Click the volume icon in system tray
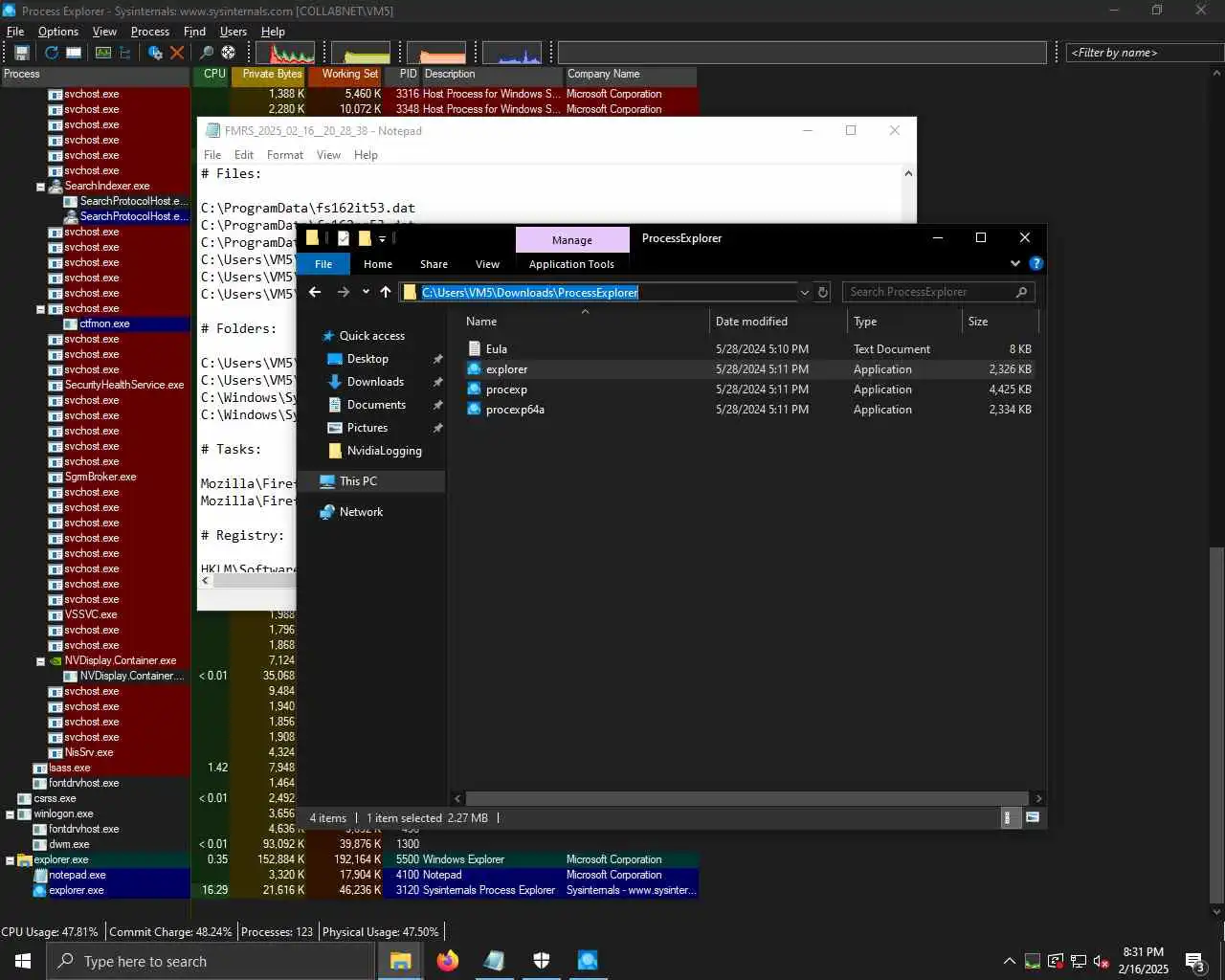Image resolution: width=1225 pixels, height=980 pixels. pyautogui.click(x=1101, y=961)
